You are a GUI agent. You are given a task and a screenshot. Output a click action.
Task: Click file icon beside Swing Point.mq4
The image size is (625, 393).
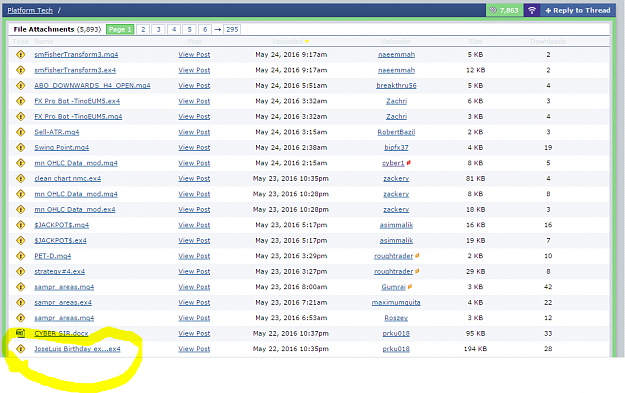(21, 147)
